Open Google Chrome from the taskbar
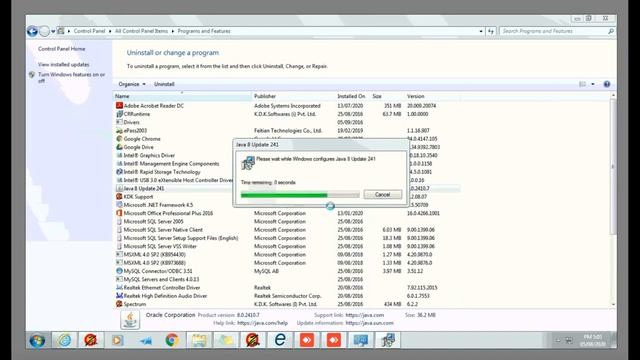This screenshot has height=360, width=640. click(172, 340)
